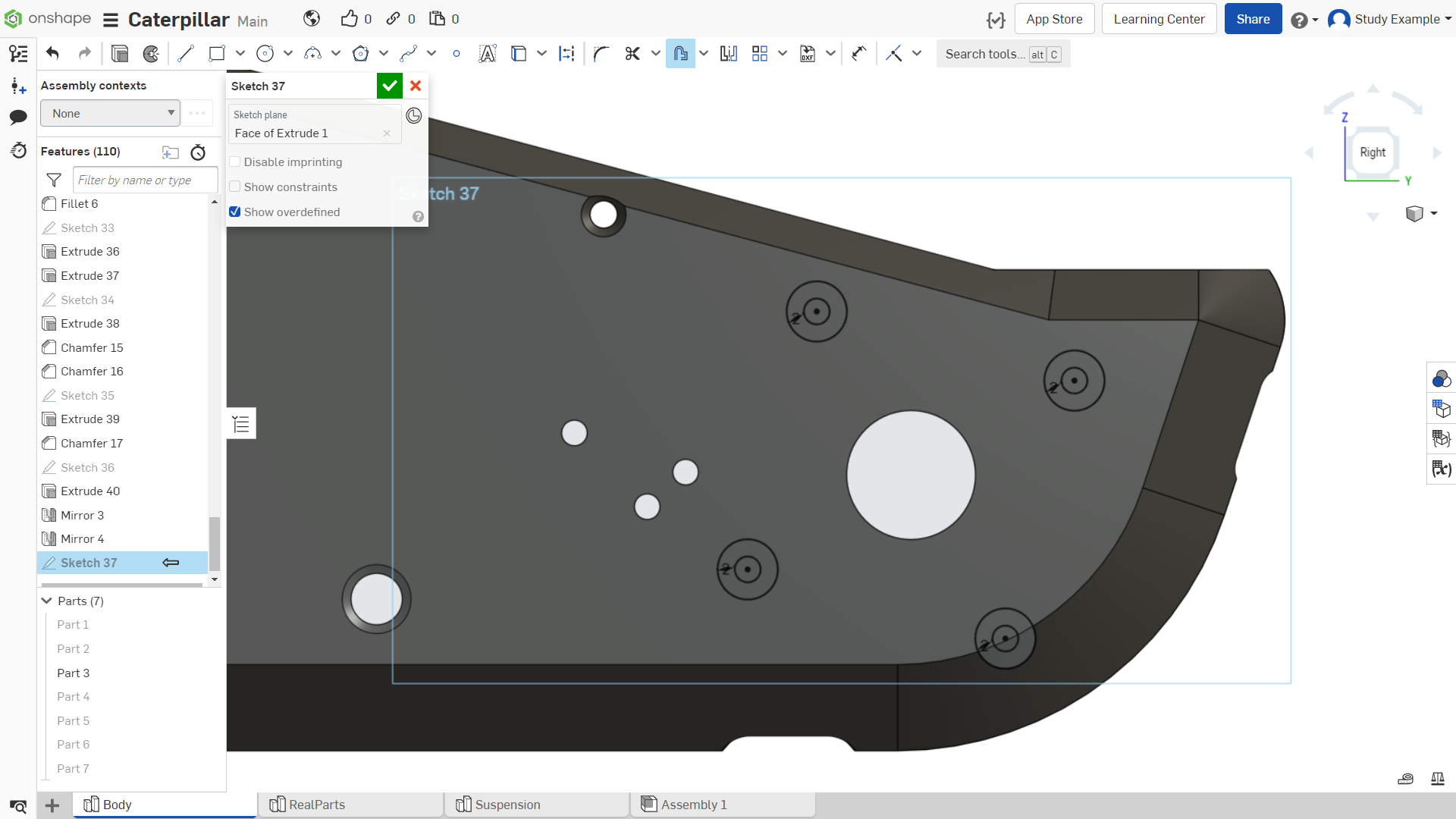Enable the Disable imprinting checkbox
Image resolution: width=1456 pixels, height=819 pixels.
(235, 162)
